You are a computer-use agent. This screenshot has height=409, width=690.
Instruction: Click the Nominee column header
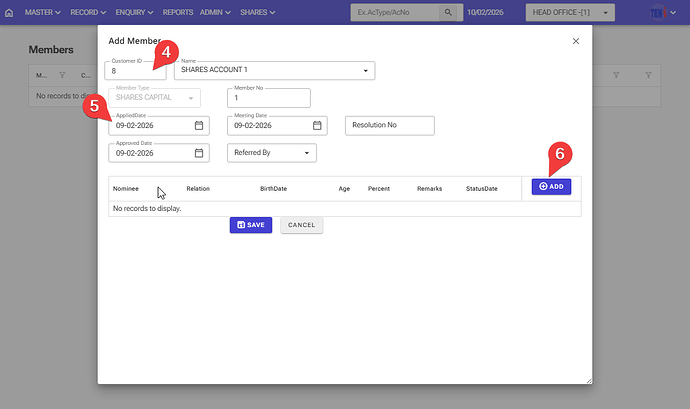click(x=125, y=188)
